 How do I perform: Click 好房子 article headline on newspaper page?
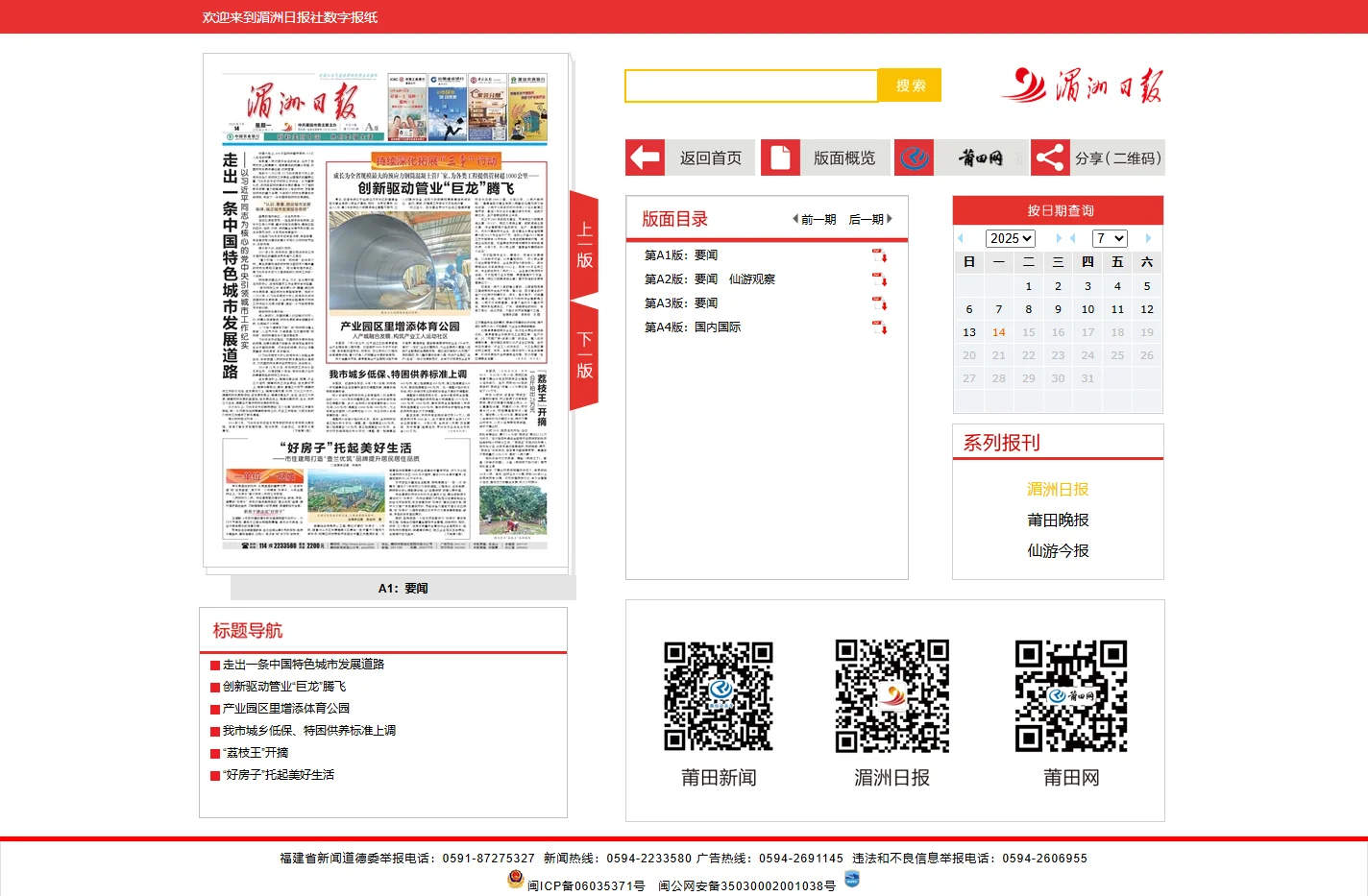point(346,448)
